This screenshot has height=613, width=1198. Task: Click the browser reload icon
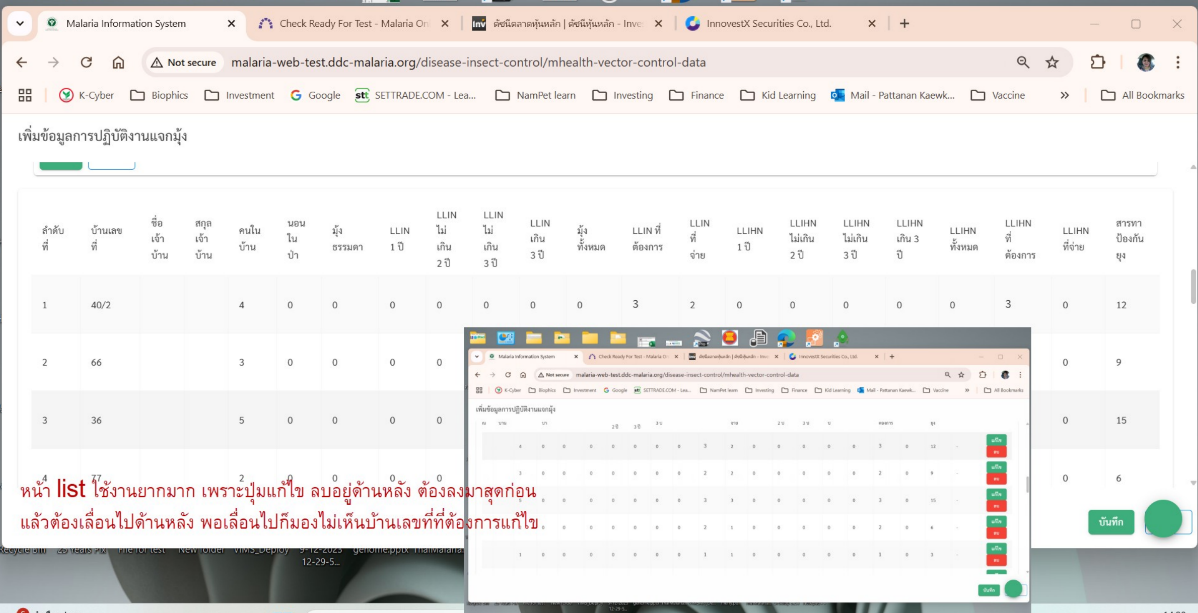(86, 62)
